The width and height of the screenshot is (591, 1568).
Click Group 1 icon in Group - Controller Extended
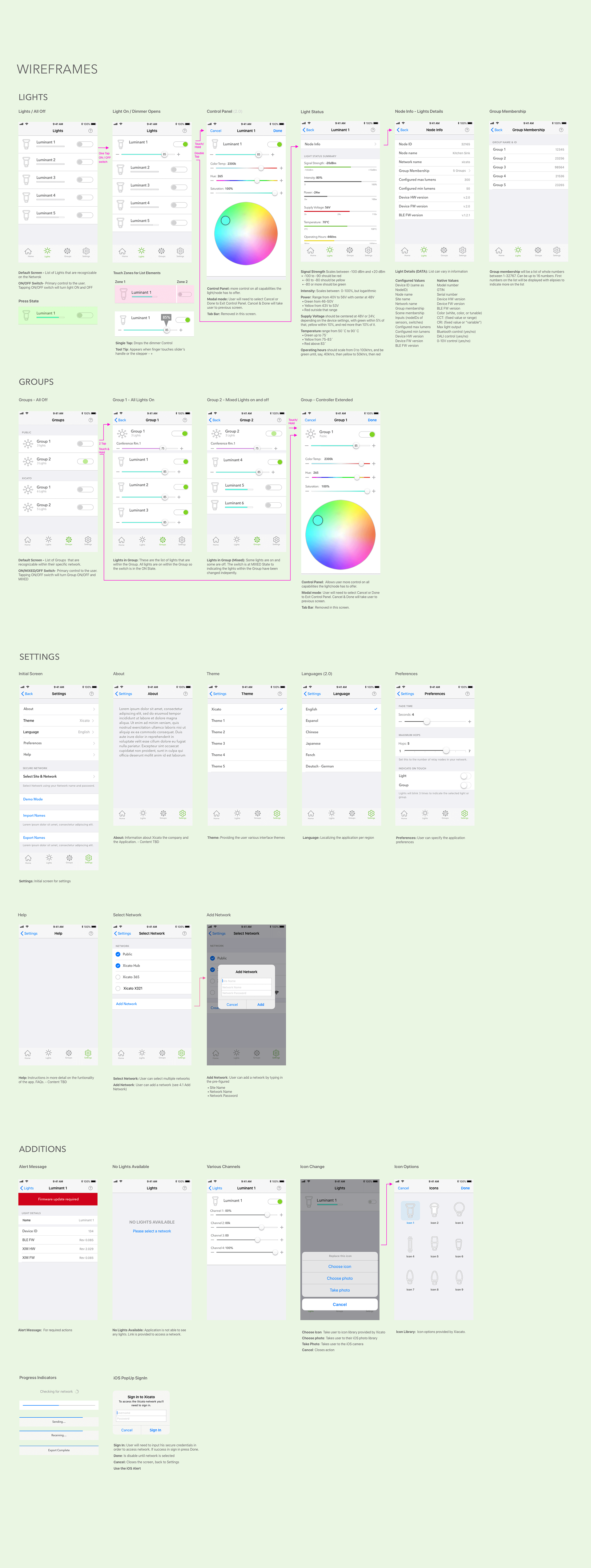311,433
